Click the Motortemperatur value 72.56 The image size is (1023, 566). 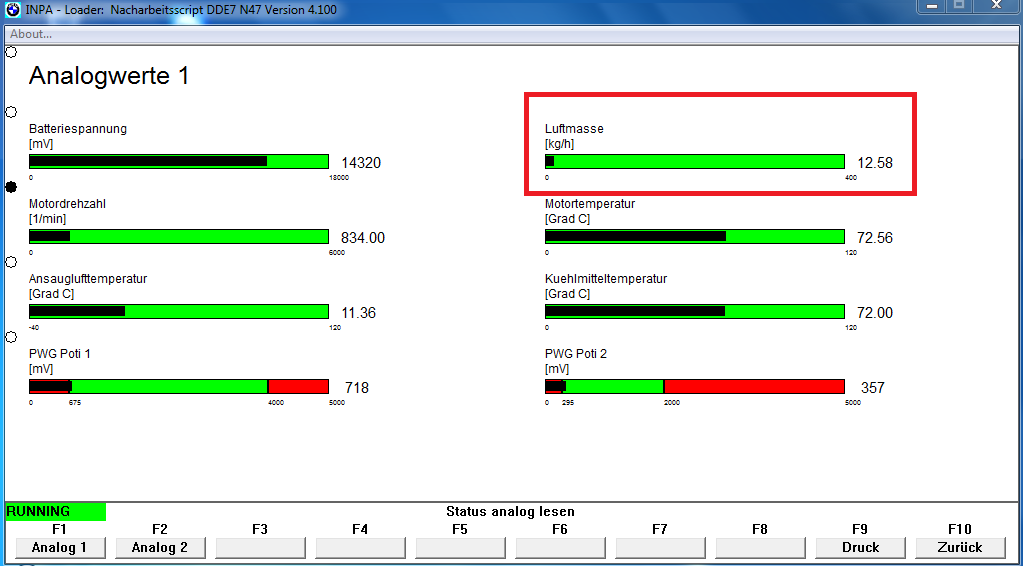(875, 238)
